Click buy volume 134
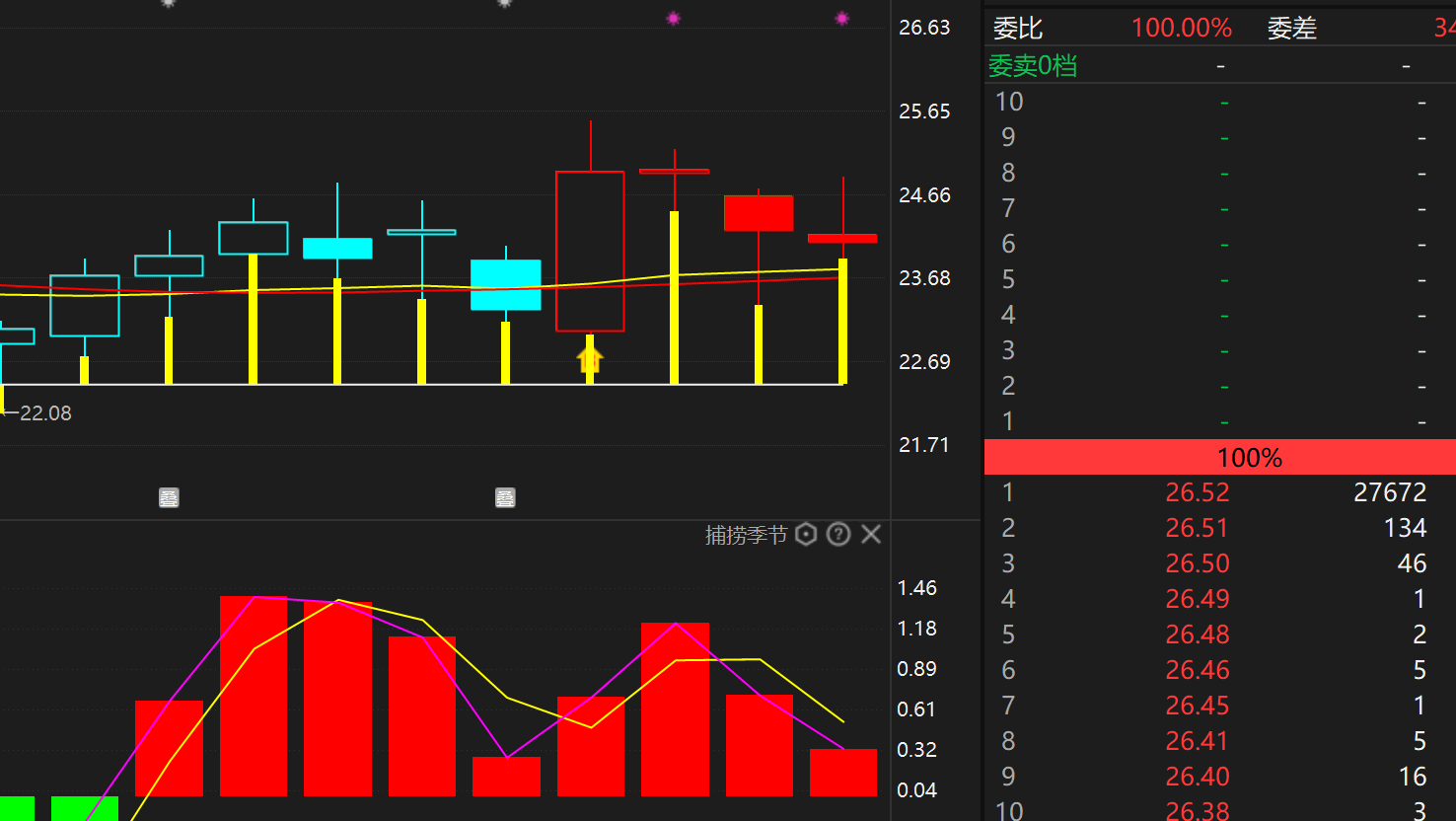This screenshot has height=821, width=1456. pyautogui.click(x=1405, y=528)
